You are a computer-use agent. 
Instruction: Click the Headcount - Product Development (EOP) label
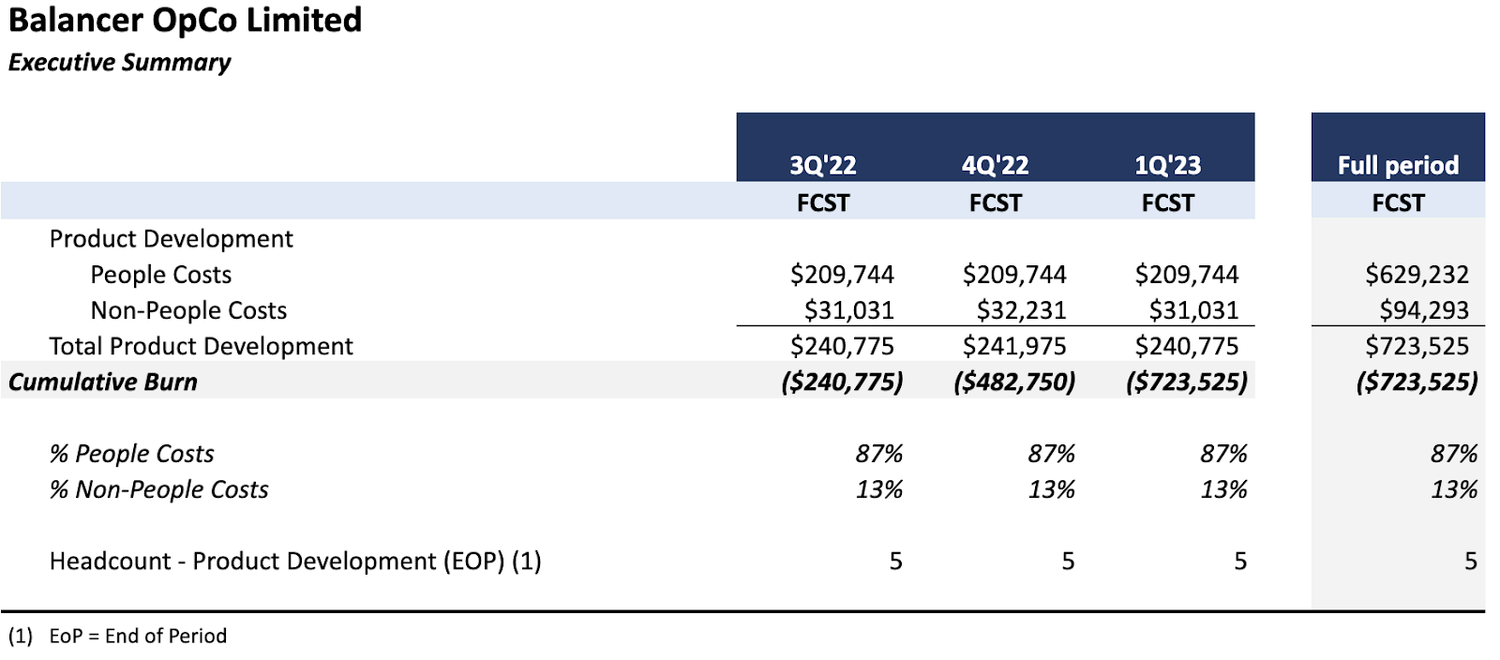(295, 561)
